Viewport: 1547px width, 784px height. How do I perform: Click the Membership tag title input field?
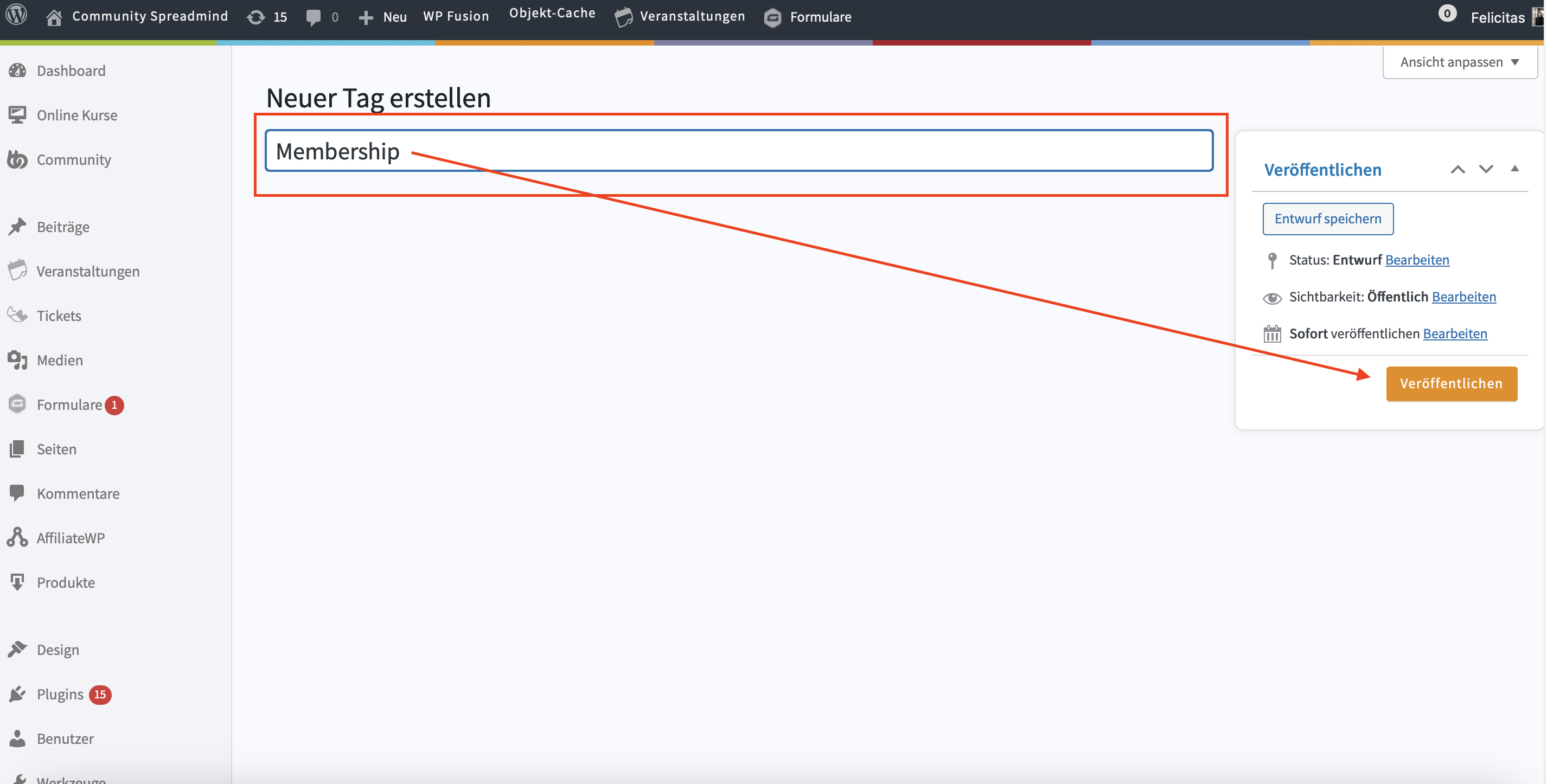[739, 151]
